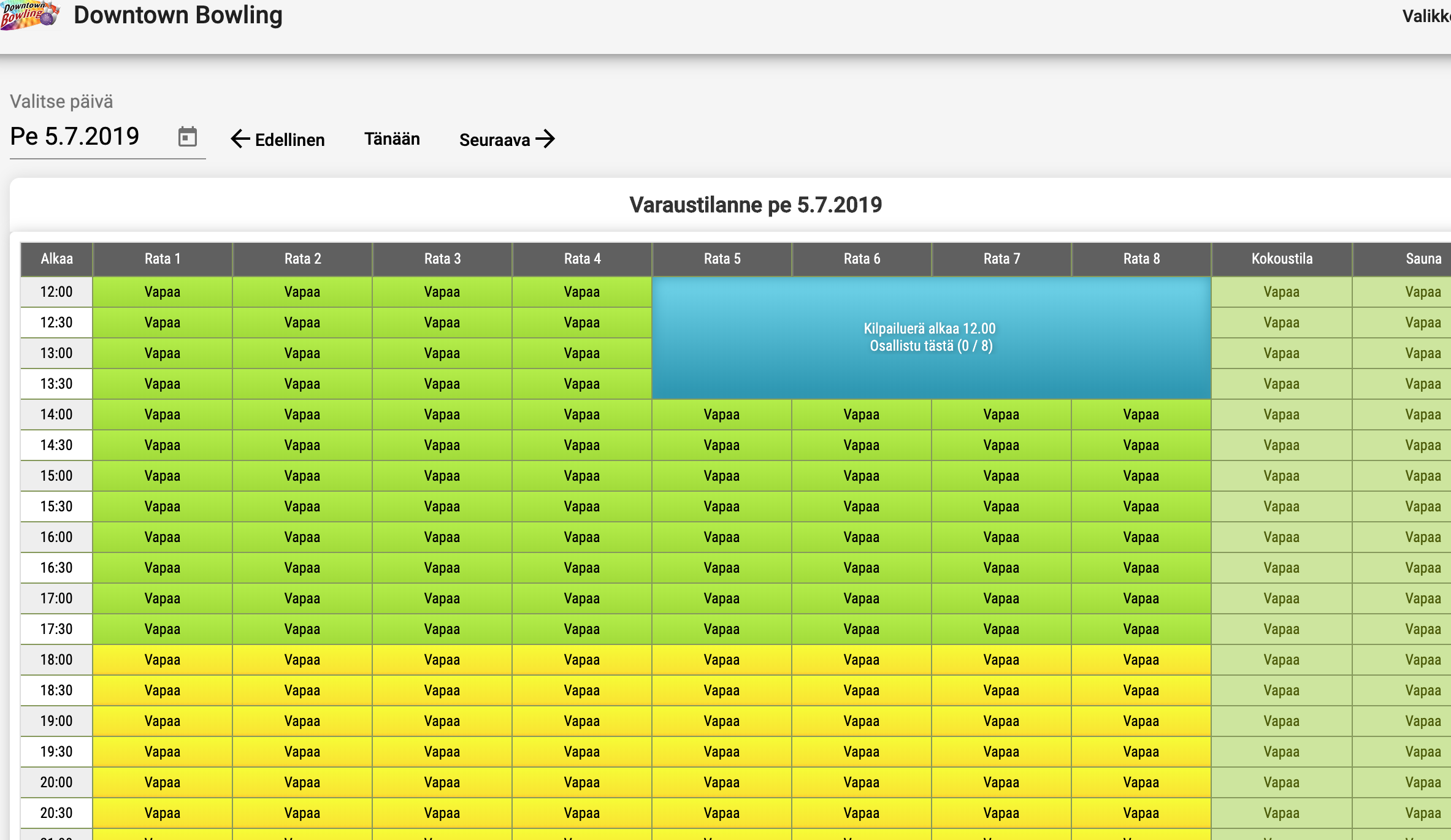Viewport: 1451px width, 840px height.
Task: Book Rata 4 at 15:00
Action: 582,476
